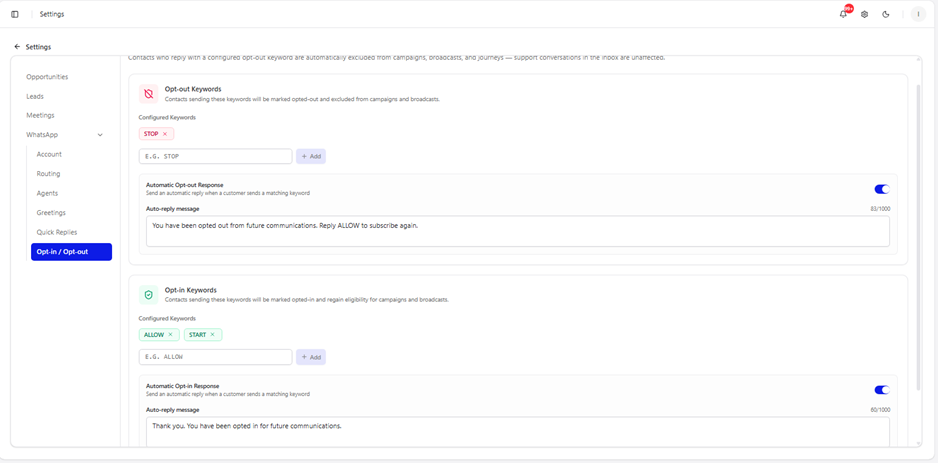The image size is (938, 463).
Task: Open Opportunities settings
Action: coord(47,77)
